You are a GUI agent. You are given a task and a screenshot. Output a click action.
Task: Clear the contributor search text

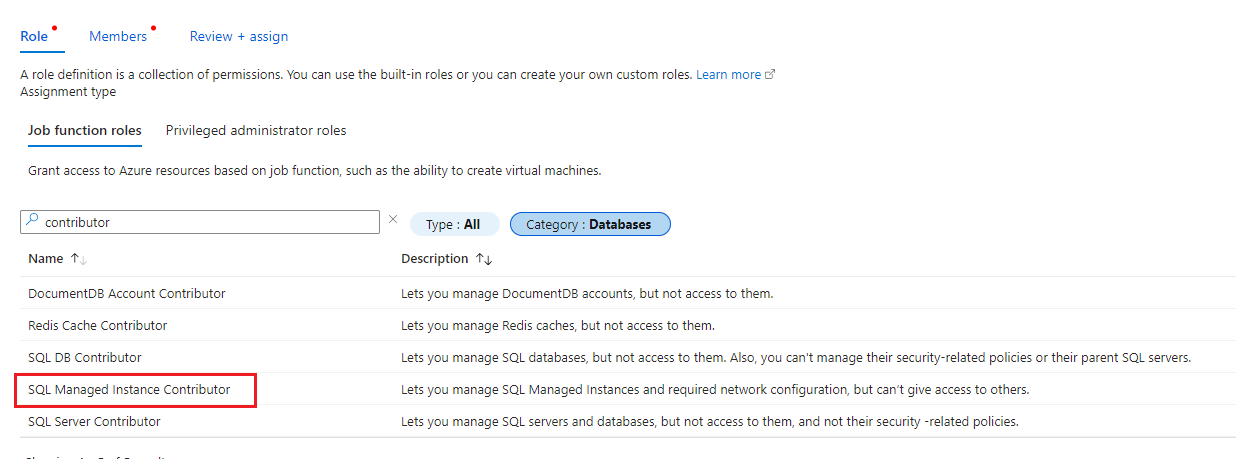click(393, 220)
